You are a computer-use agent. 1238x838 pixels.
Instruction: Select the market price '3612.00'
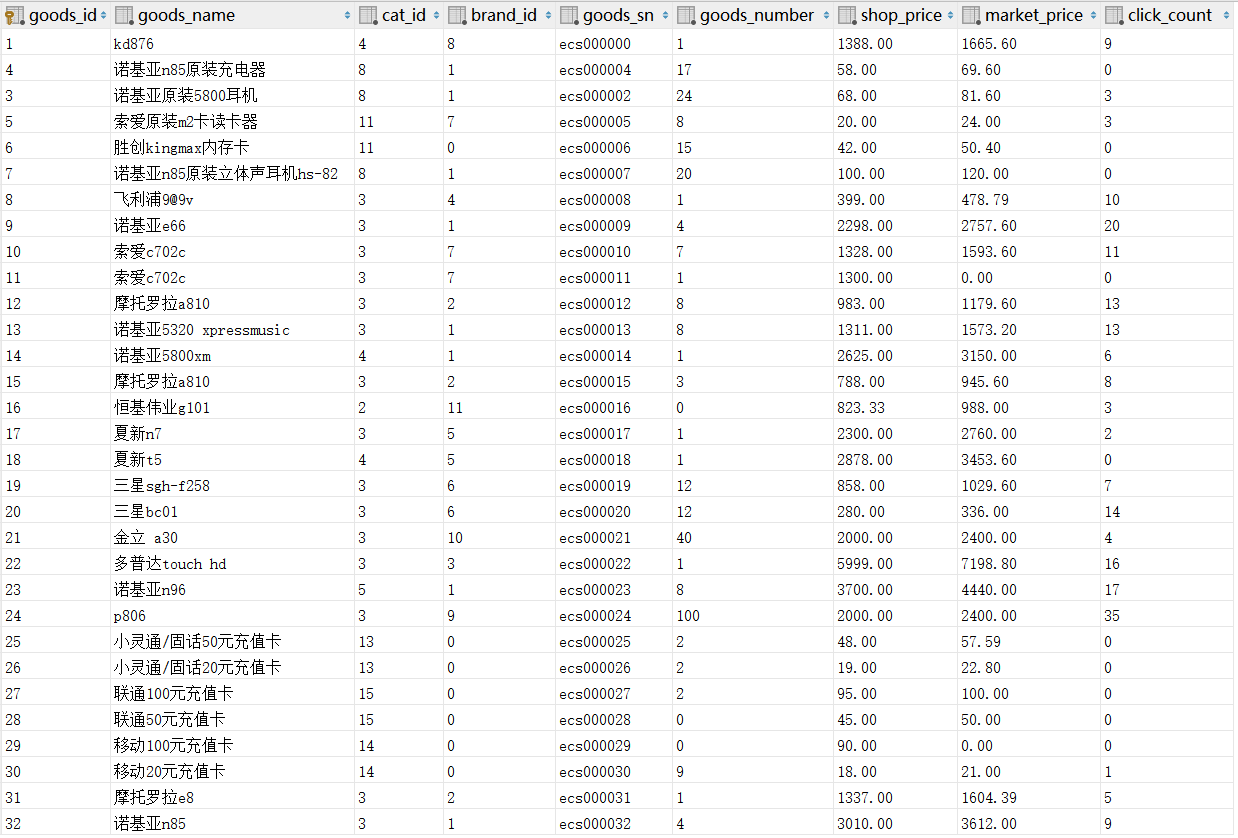989,824
